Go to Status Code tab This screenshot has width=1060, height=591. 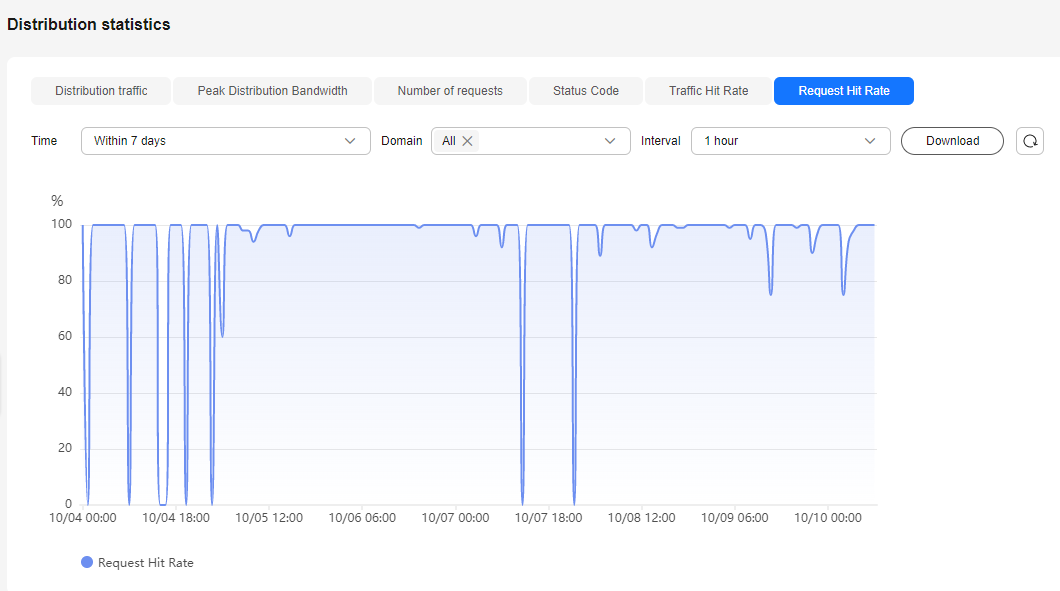pyautogui.click(x=585, y=91)
